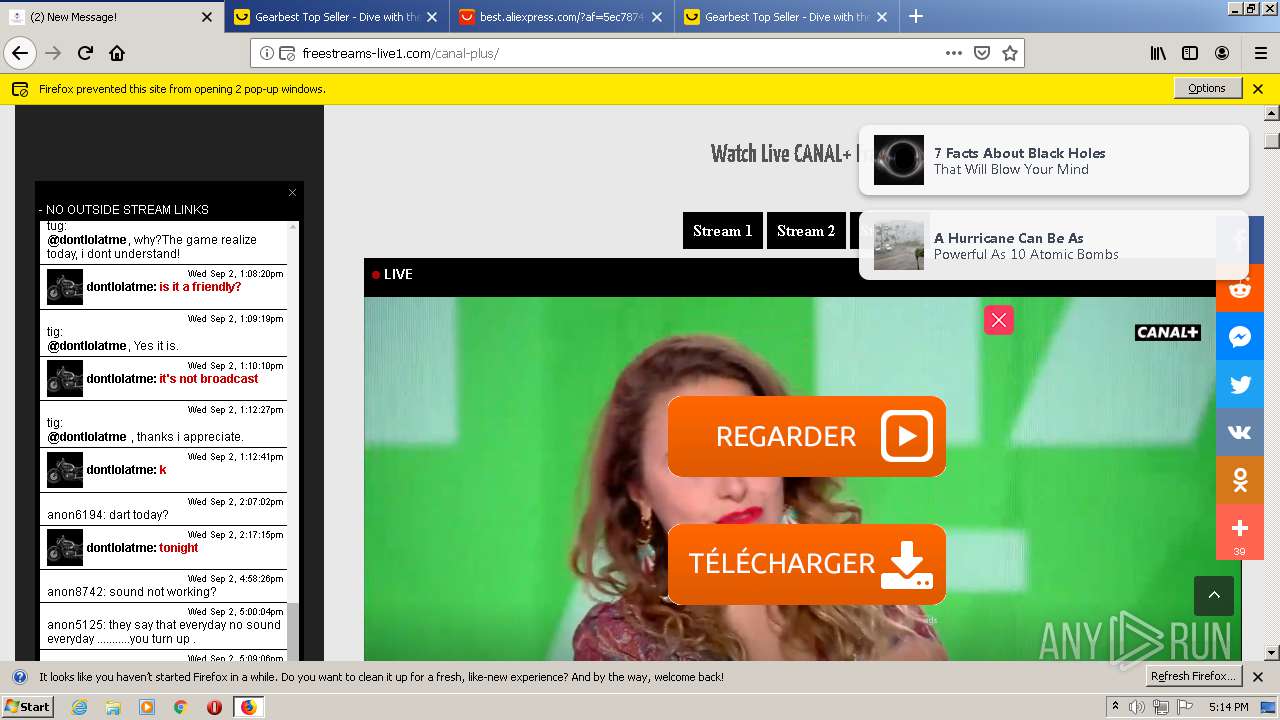Image resolution: width=1280 pixels, height=720 pixels.
Task: Open File Explorer from taskbar
Action: click(x=113, y=707)
